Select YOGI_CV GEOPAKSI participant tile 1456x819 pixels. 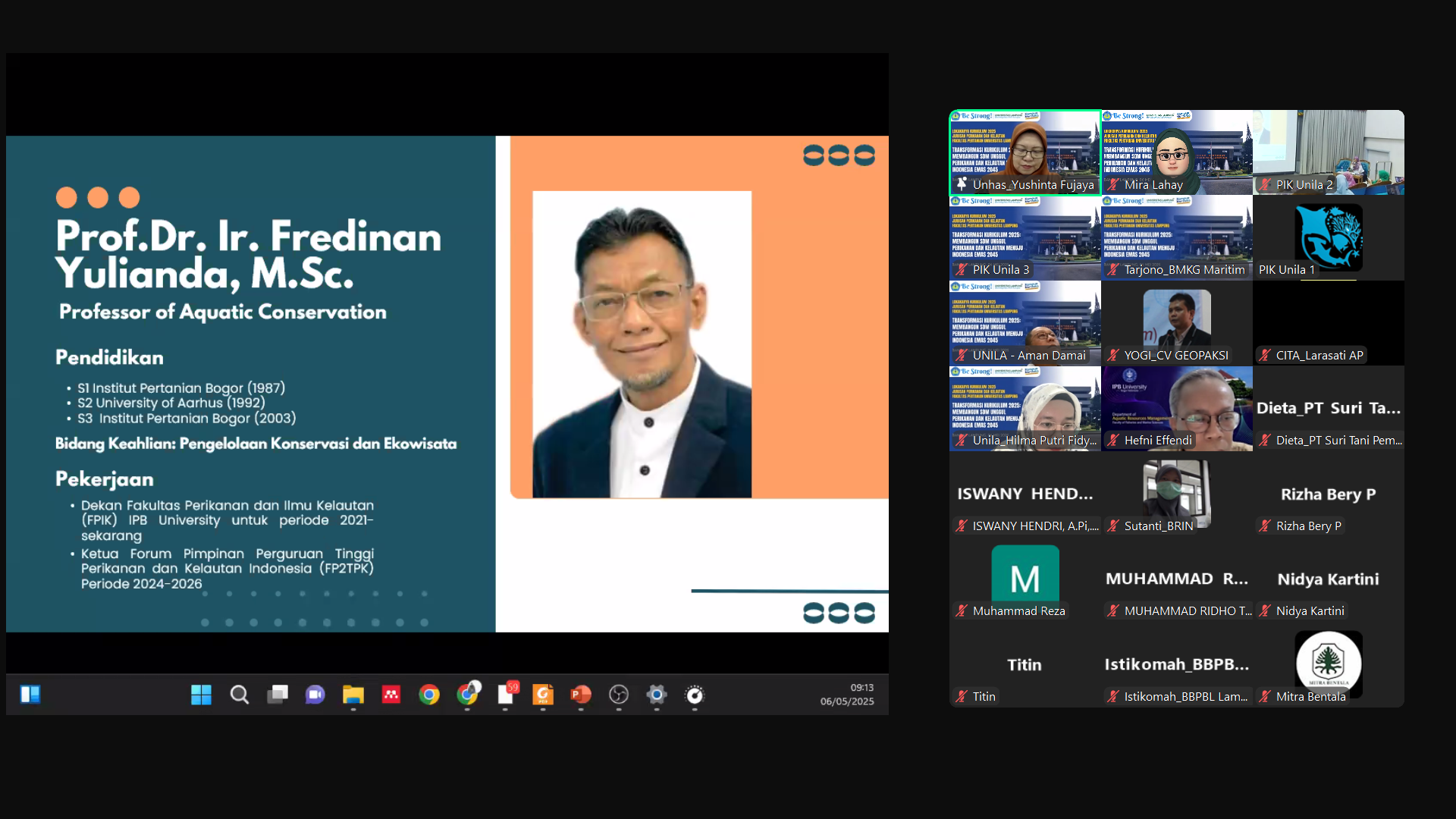coord(1176,323)
